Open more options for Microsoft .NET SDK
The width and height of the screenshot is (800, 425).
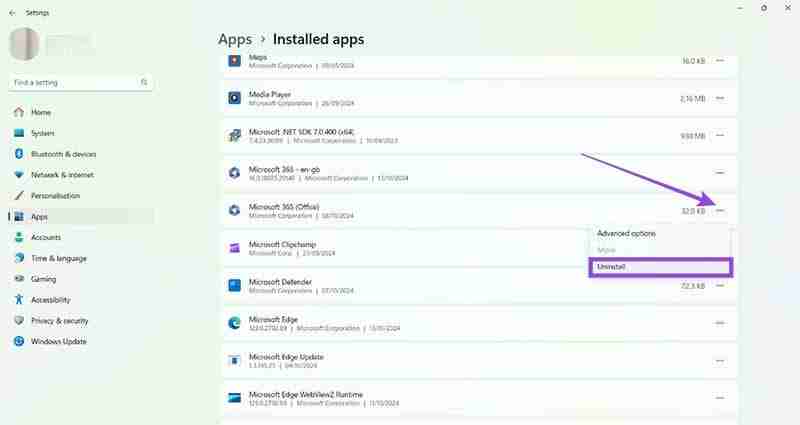720,135
